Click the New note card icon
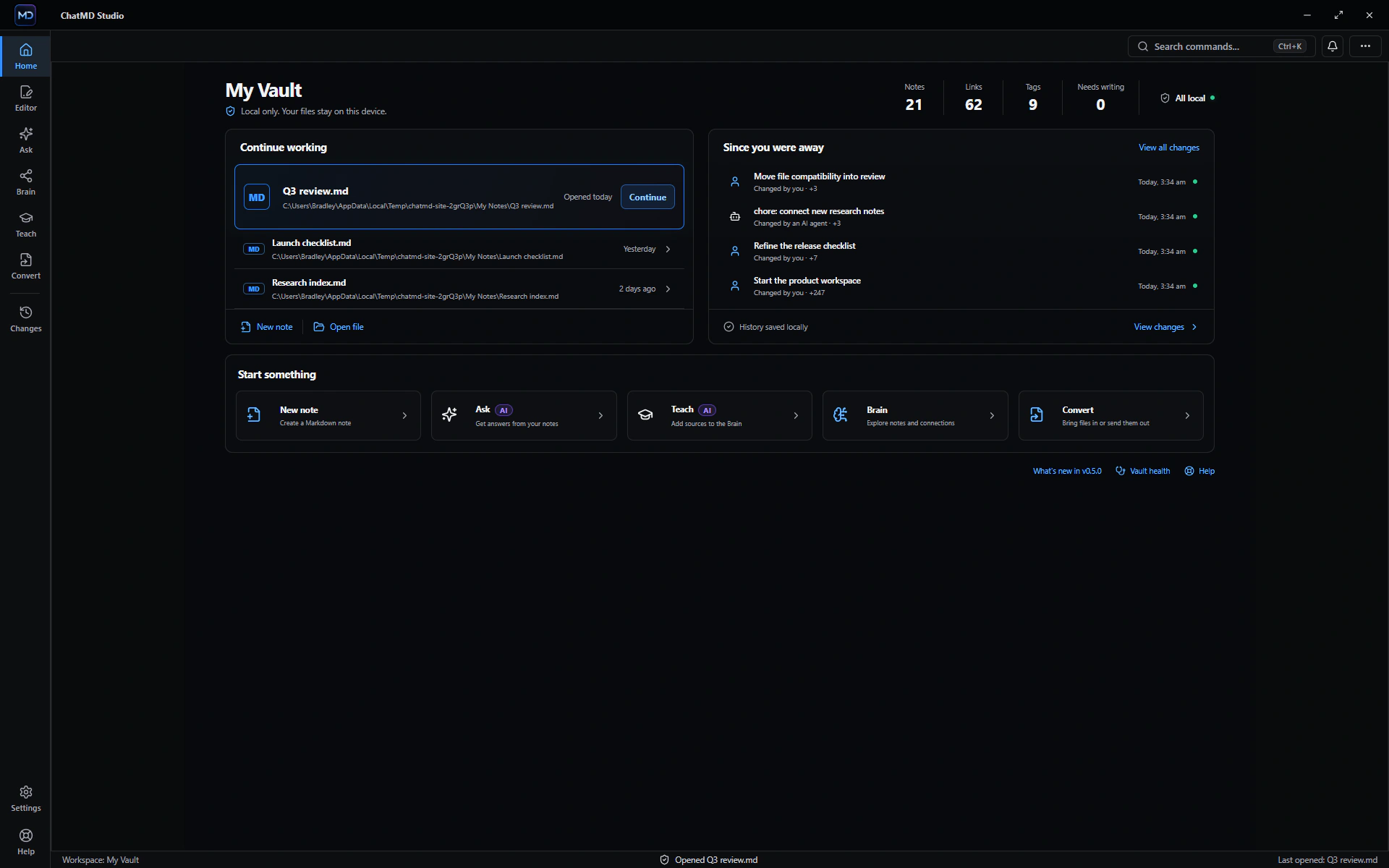 (254, 414)
